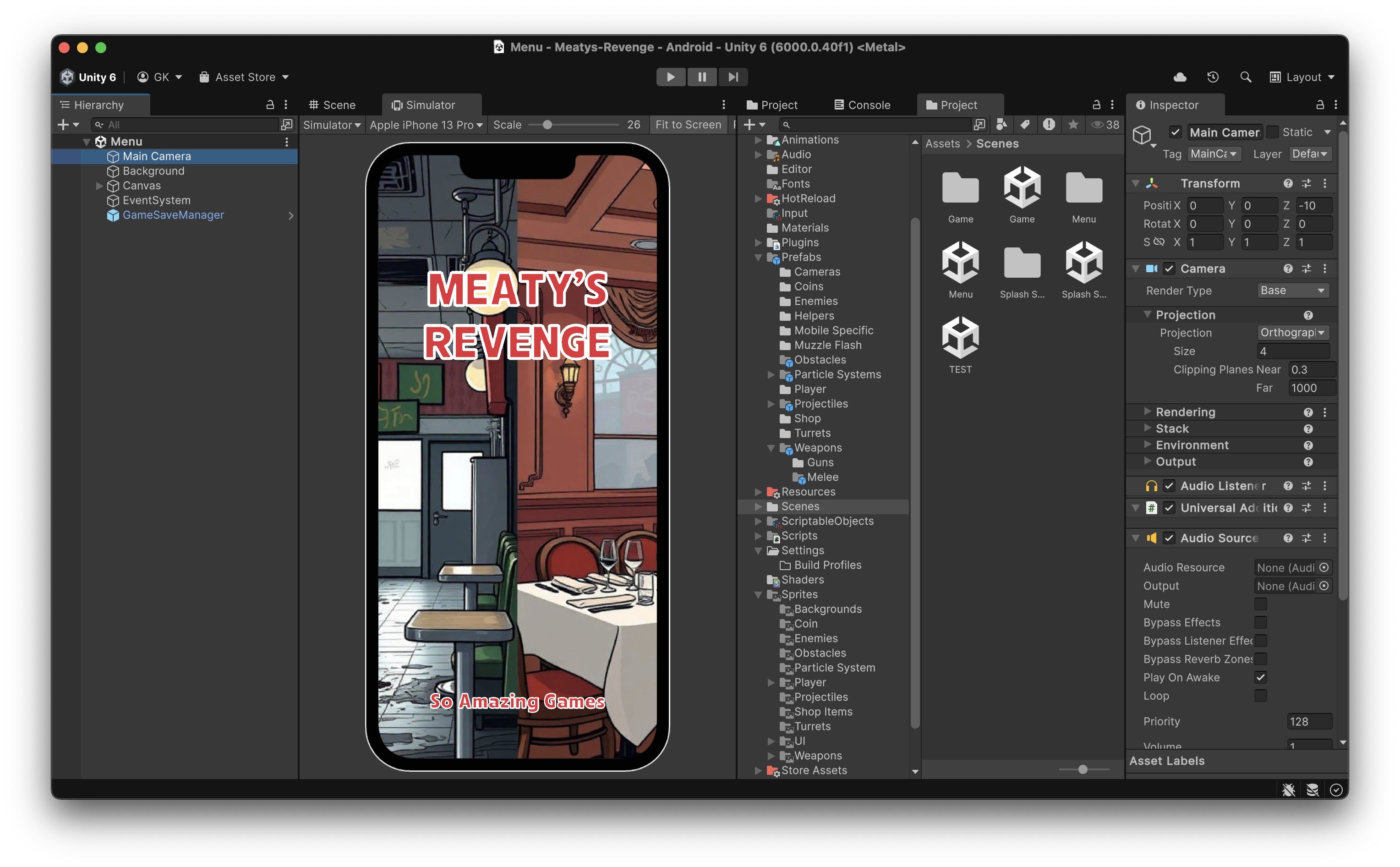
Task: Click the Step forward button
Action: (x=733, y=77)
